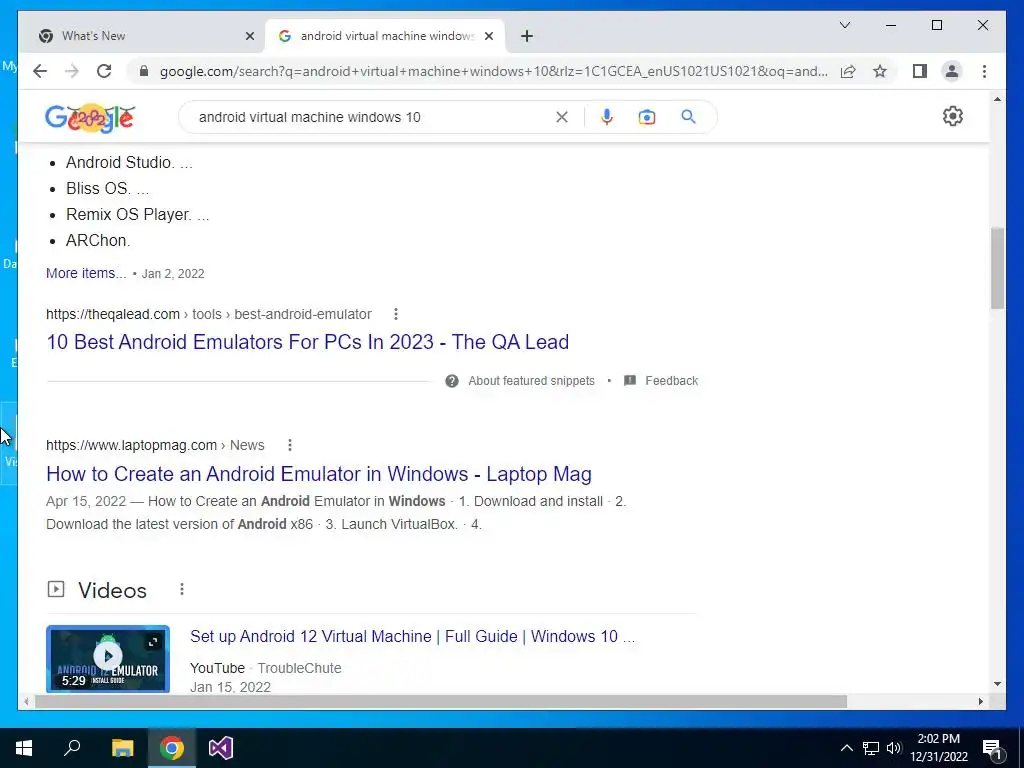Viewport: 1024px width, 768px height.
Task: Click the ARChon list item text
Action: pyautogui.click(x=98, y=241)
